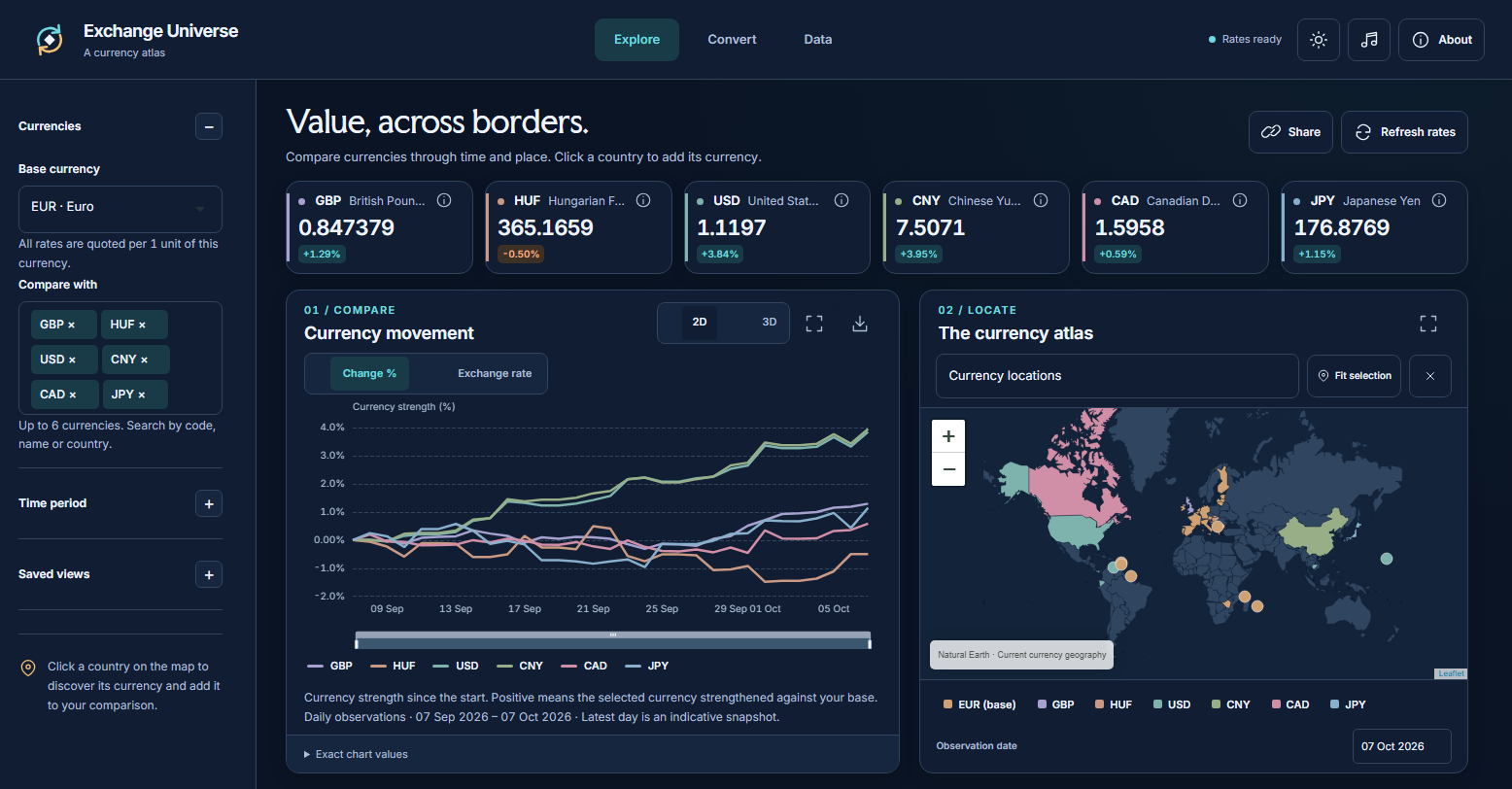Toggle the CNY series in chart legend
Image resolution: width=1512 pixels, height=789 pixels.
pyautogui.click(x=520, y=666)
